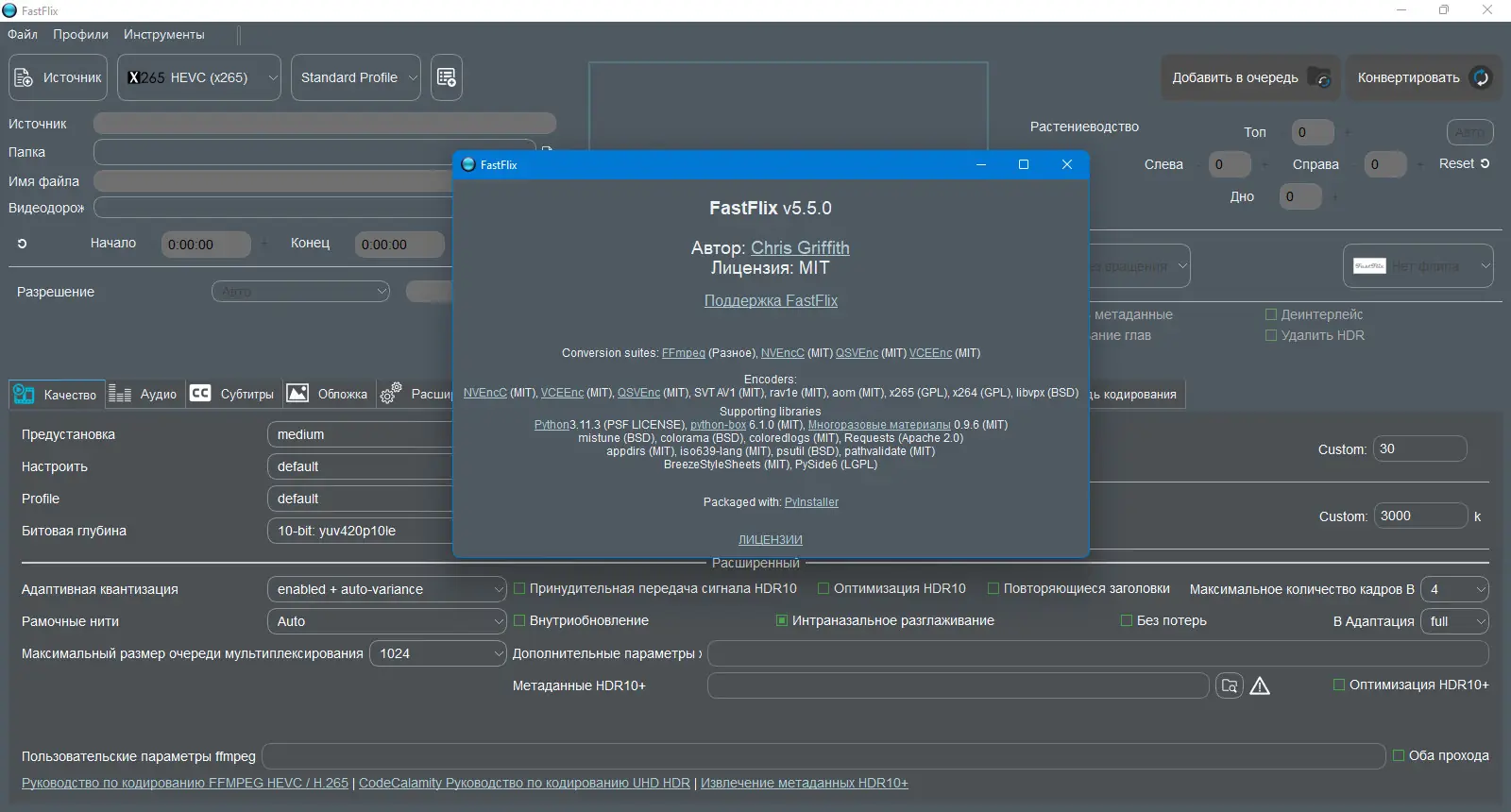Expand the max B-frames dropdown showing 4
Viewport: 1511px width, 812px height.
click(x=1454, y=589)
